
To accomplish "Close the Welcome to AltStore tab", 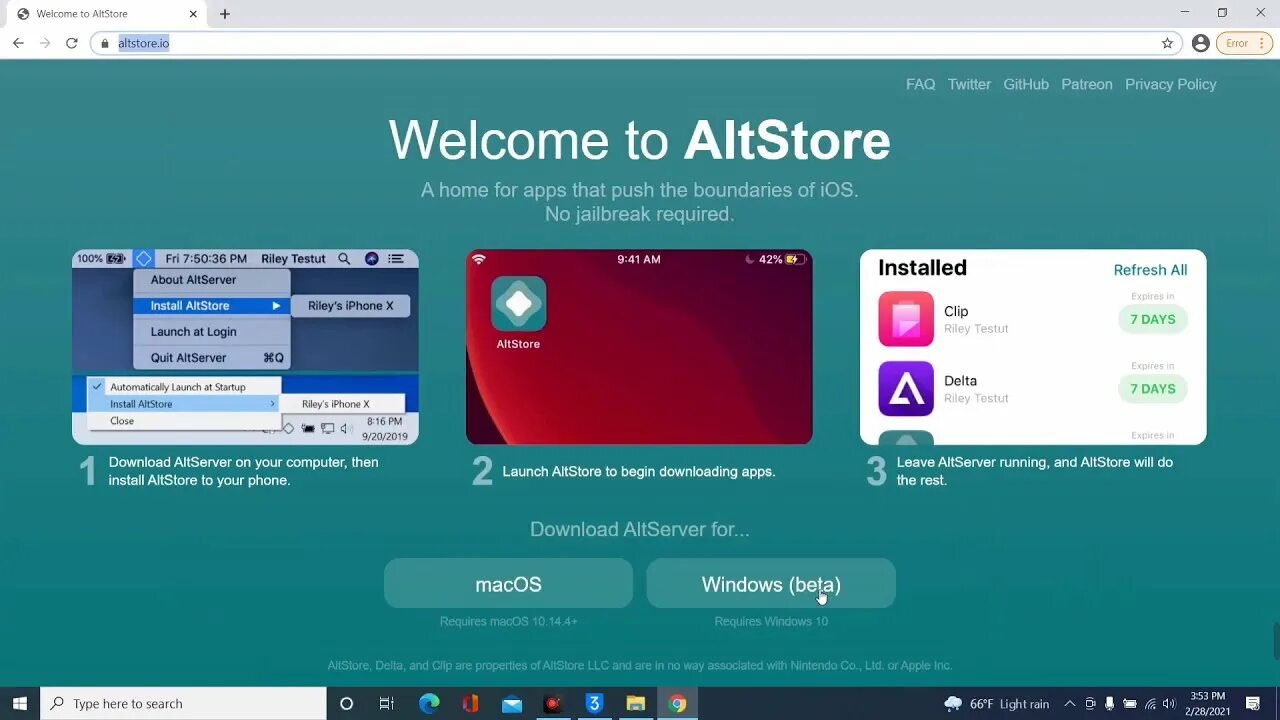I will [x=191, y=14].
